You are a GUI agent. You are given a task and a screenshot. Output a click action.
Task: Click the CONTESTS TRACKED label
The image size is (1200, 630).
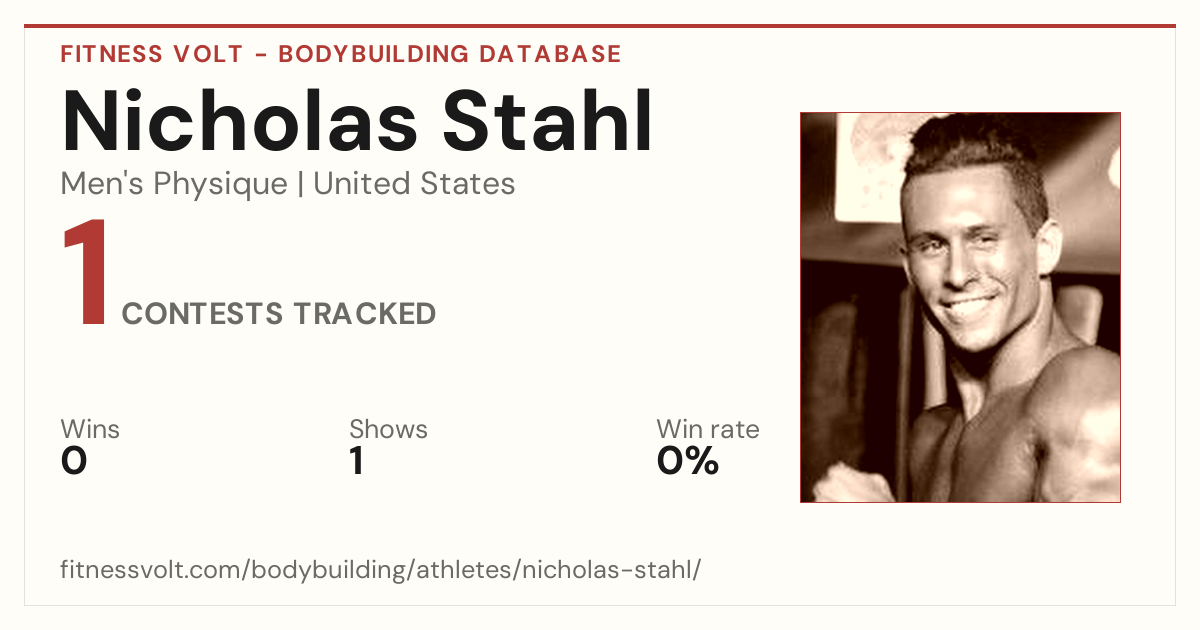click(279, 314)
